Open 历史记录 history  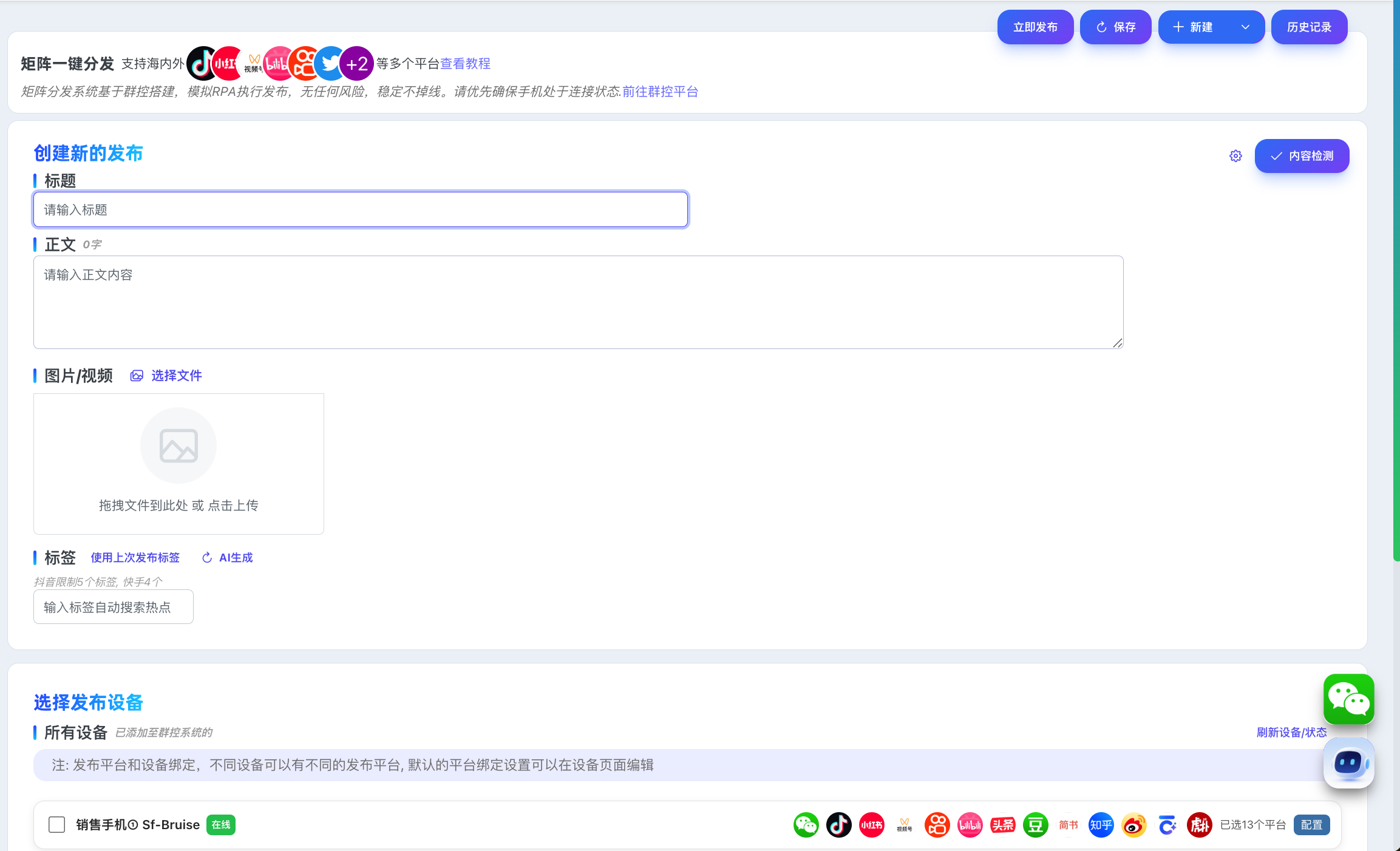click(1309, 27)
